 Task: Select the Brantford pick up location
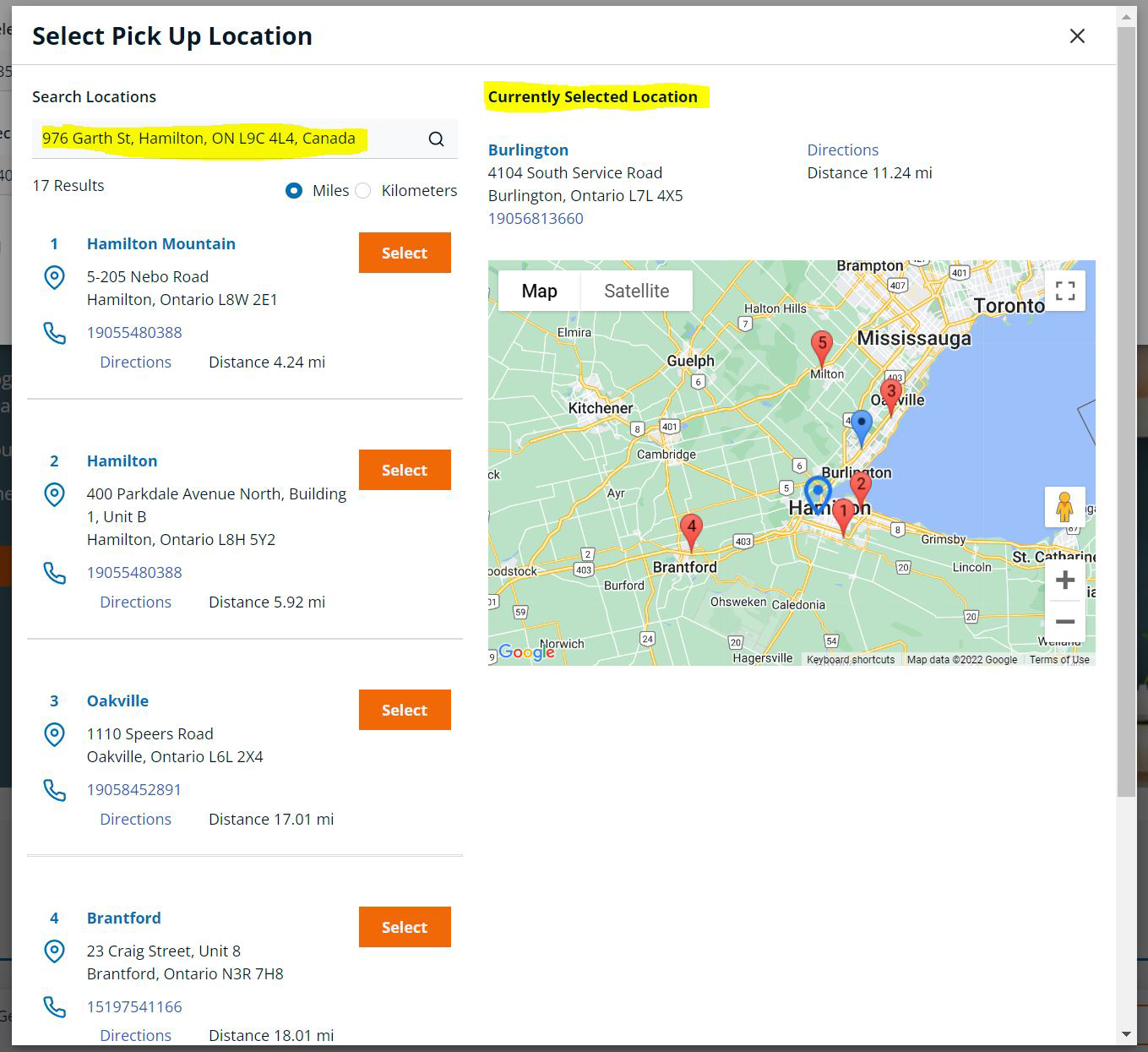[x=405, y=927]
